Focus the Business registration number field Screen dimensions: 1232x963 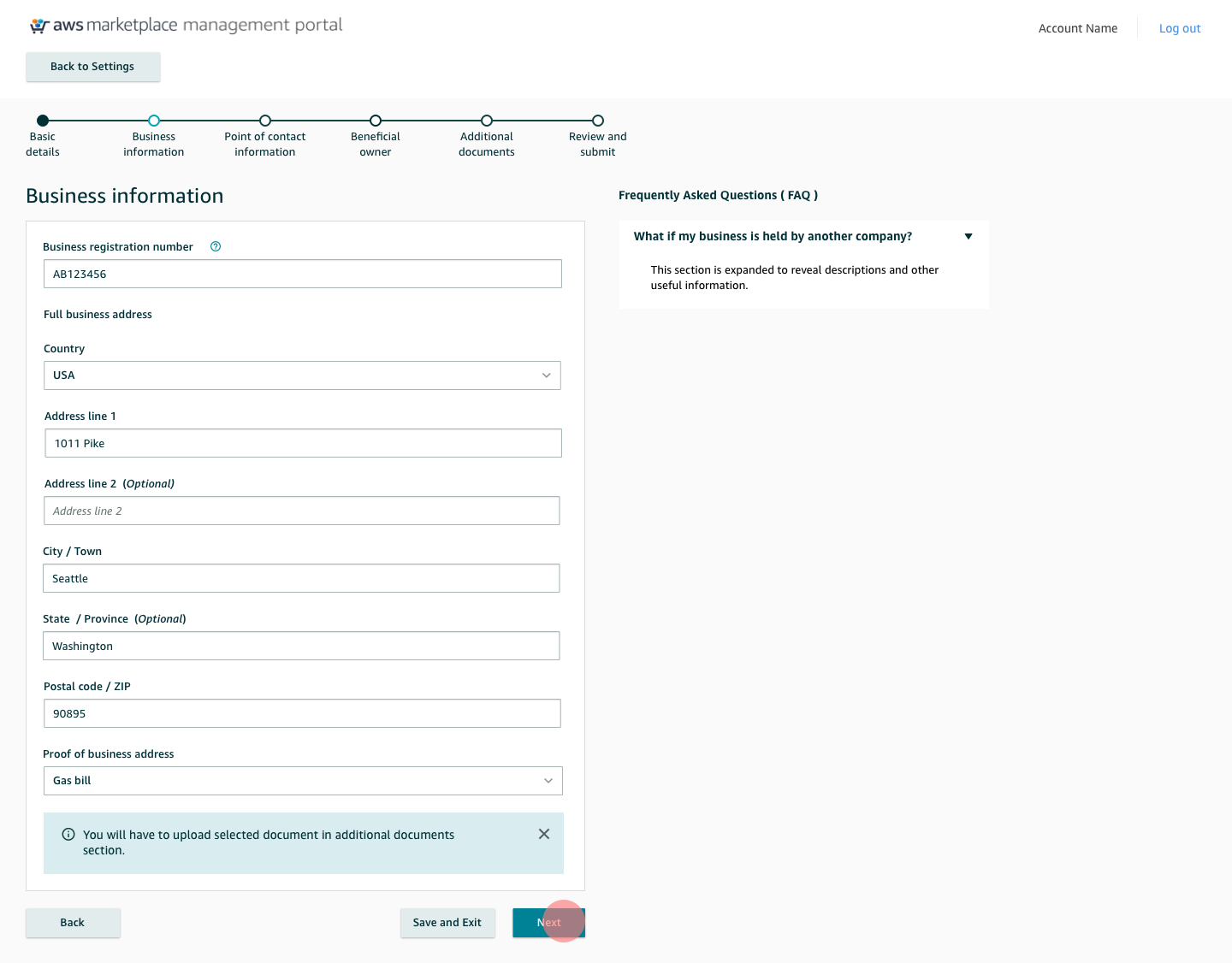tap(303, 274)
